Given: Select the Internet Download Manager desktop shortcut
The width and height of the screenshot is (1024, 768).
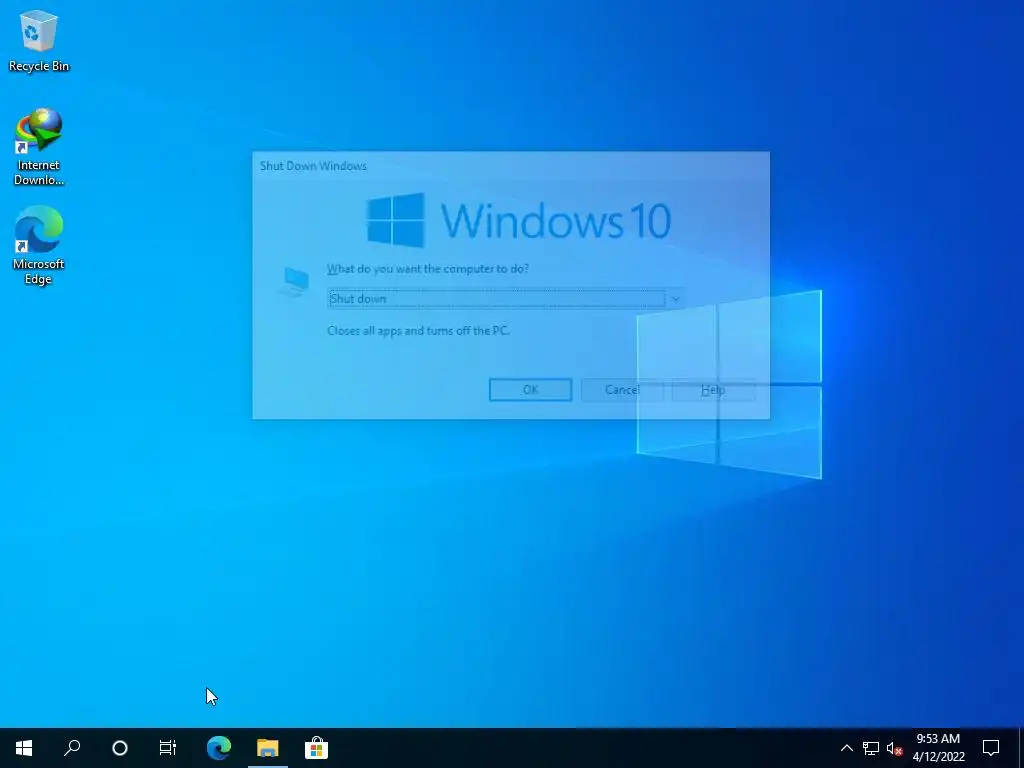Looking at the screenshot, I should coord(39,147).
